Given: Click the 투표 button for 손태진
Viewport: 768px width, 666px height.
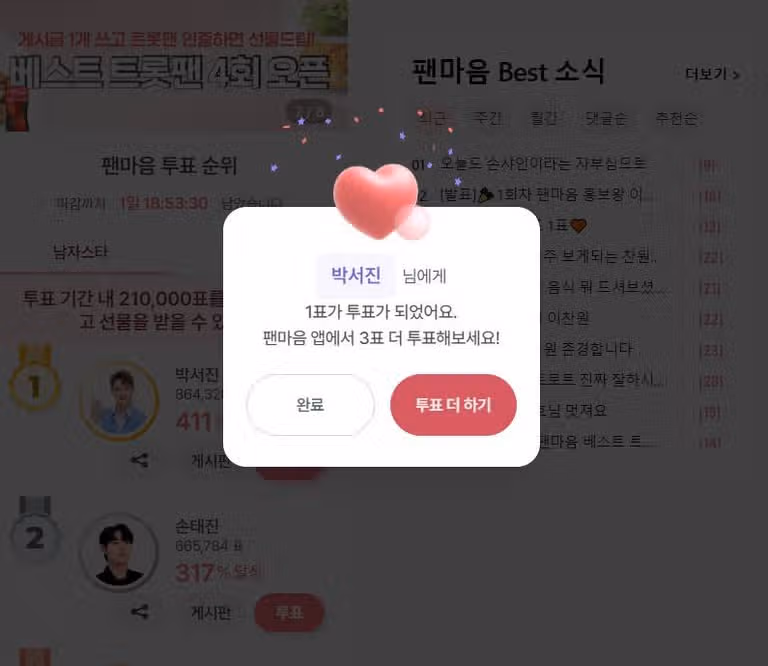Looking at the screenshot, I should (x=289, y=612).
